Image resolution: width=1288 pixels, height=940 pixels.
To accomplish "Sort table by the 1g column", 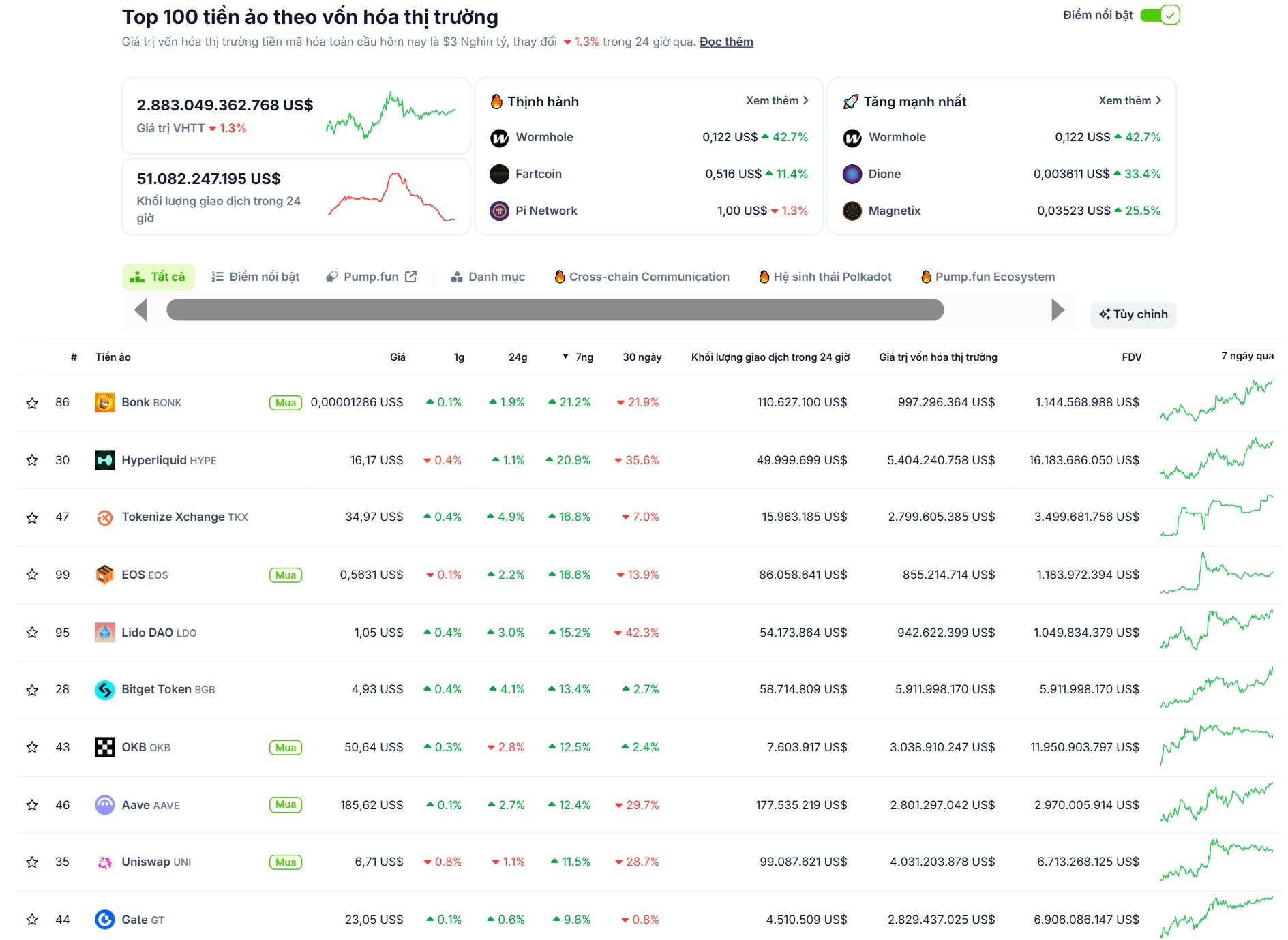I will 459,357.
